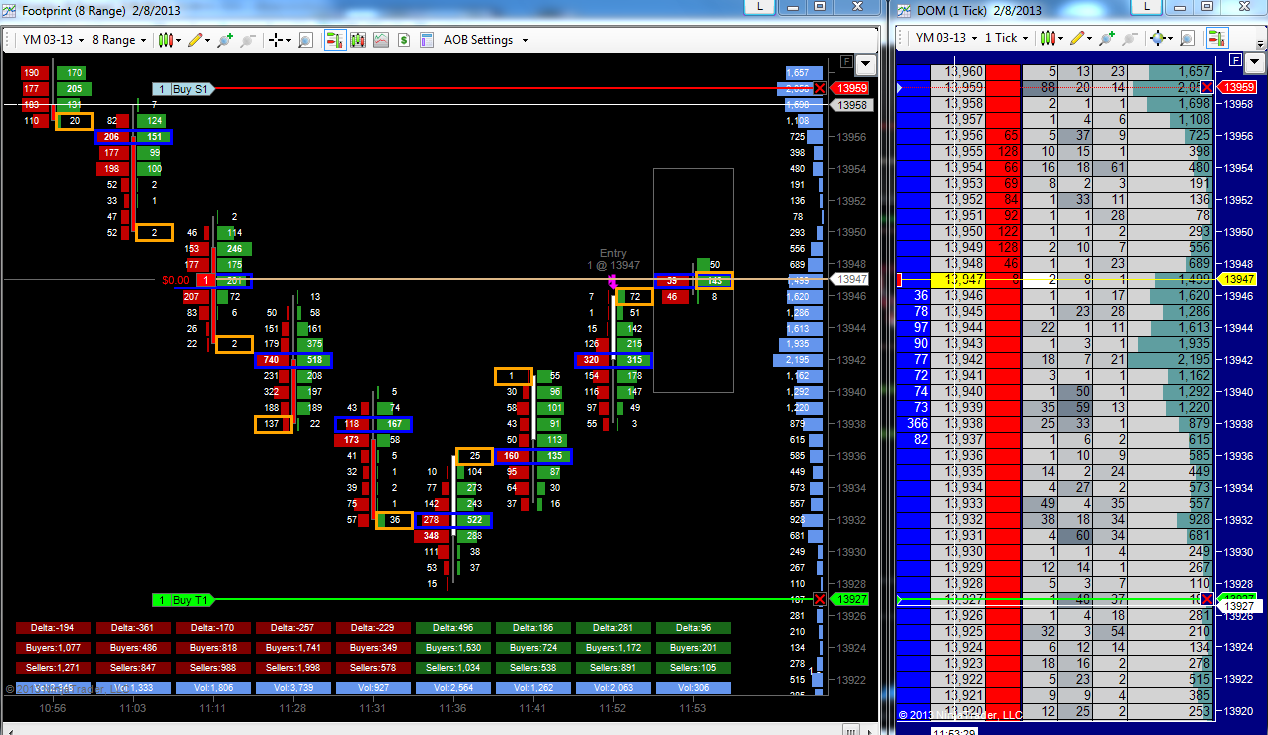Click the 13947 price marker in Footprint

(x=851, y=279)
